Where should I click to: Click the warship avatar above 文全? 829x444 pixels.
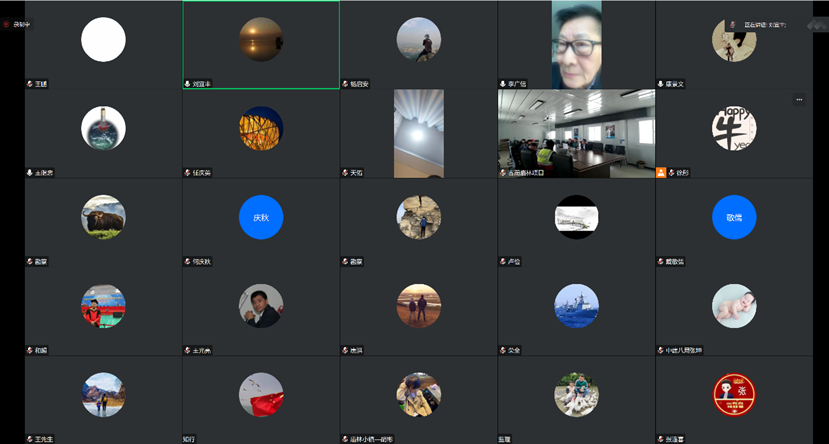click(x=577, y=306)
